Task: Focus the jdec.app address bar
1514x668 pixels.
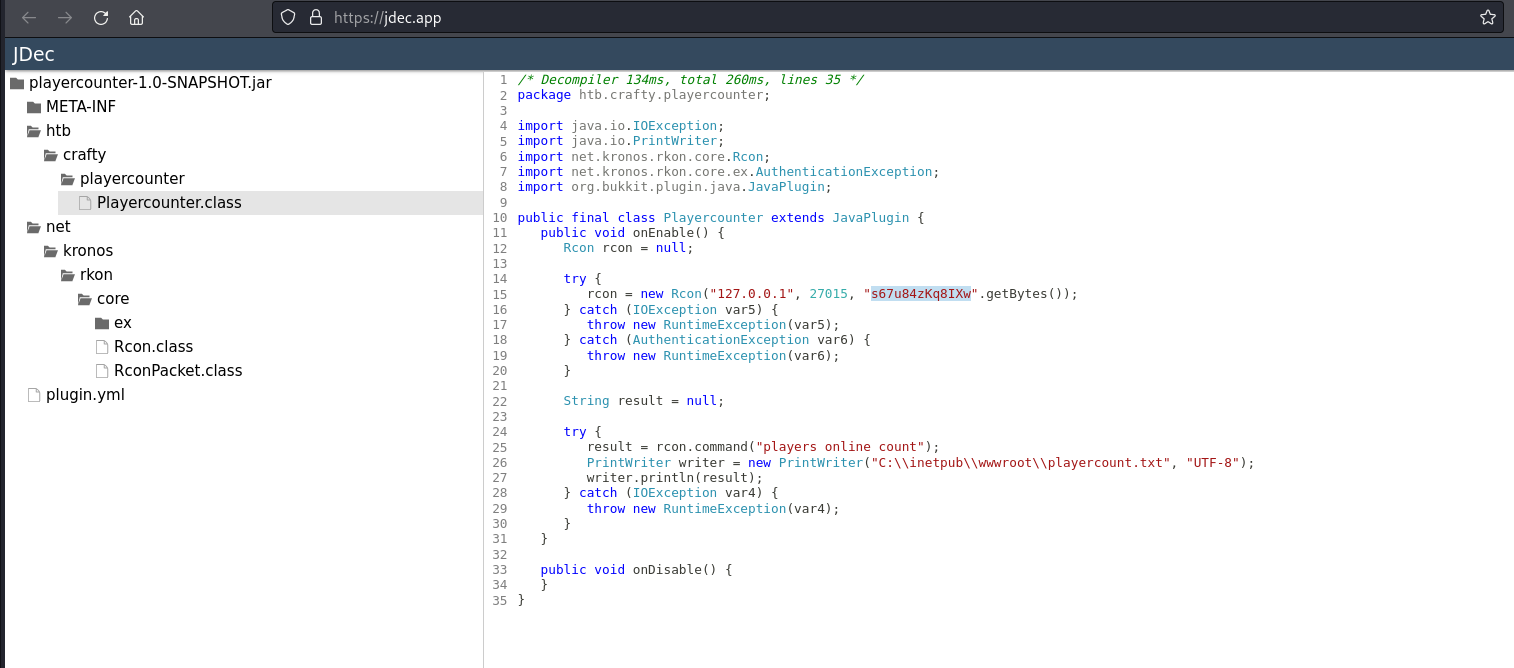Action: [x=888, y=17]
